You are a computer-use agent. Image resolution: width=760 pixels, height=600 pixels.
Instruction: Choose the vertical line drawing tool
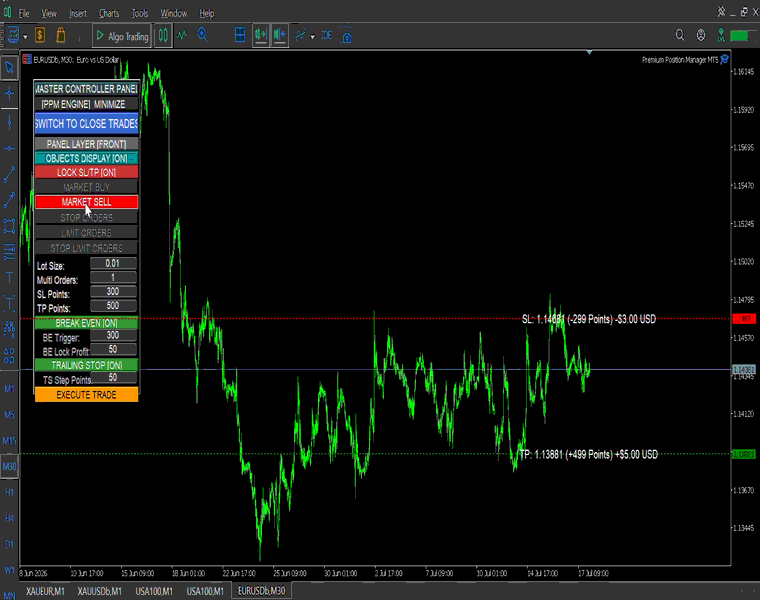[9, 122]
